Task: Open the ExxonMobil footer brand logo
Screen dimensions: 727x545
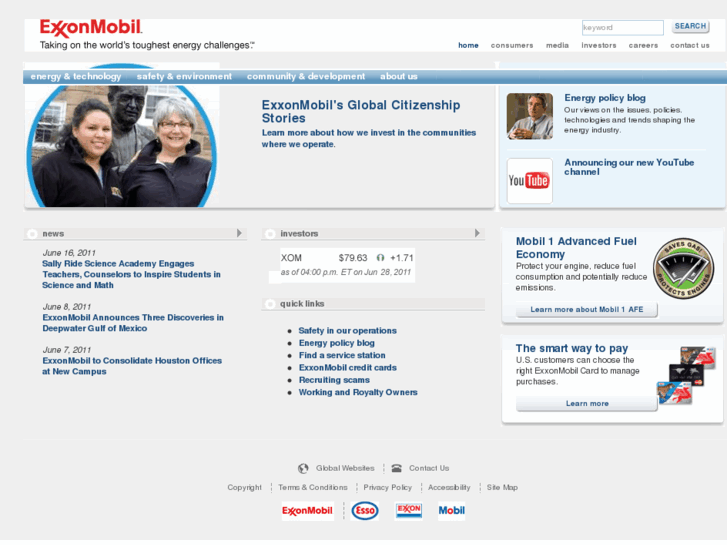Action: coord(307,511)
